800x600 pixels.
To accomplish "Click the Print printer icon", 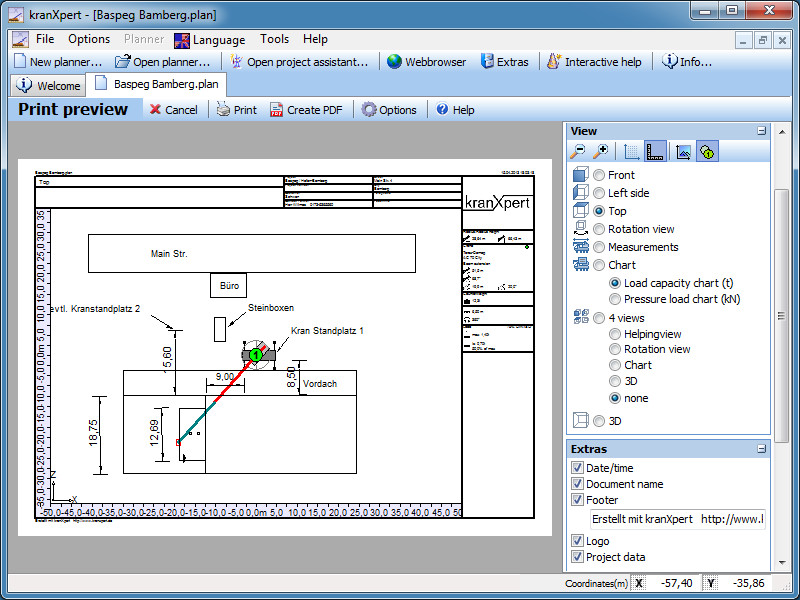I will click(225, 110).
